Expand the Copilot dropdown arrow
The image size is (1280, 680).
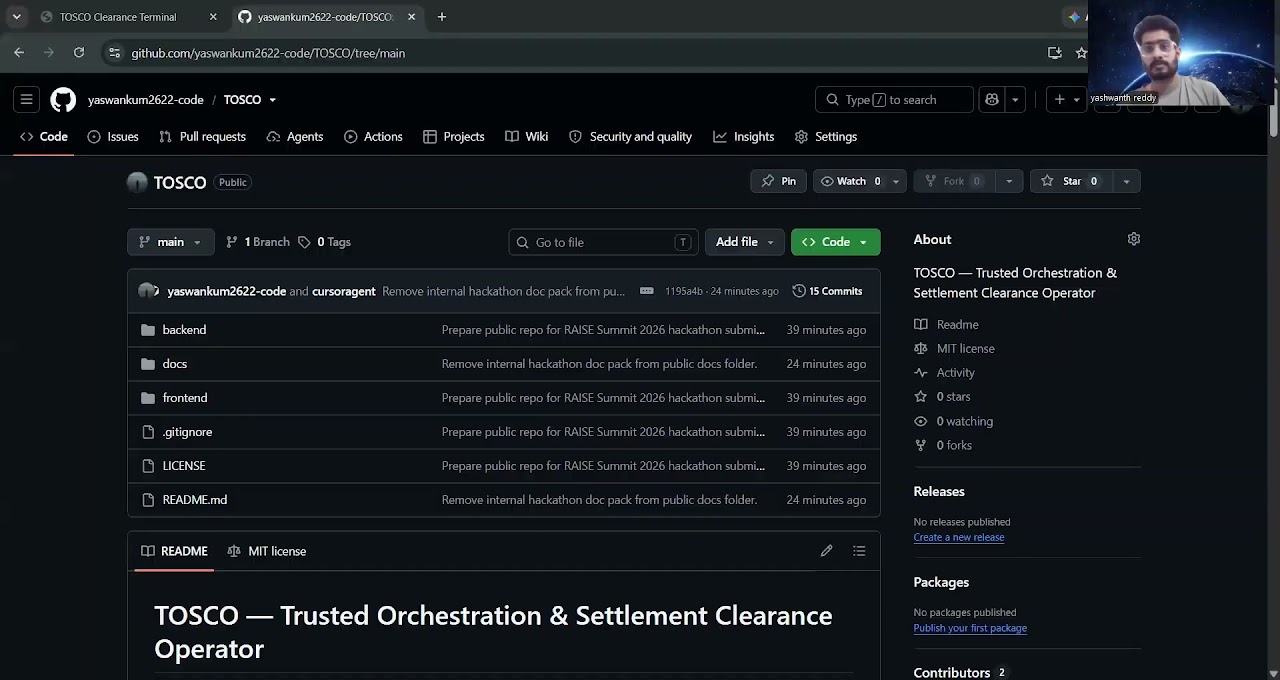click(1015, 99)
